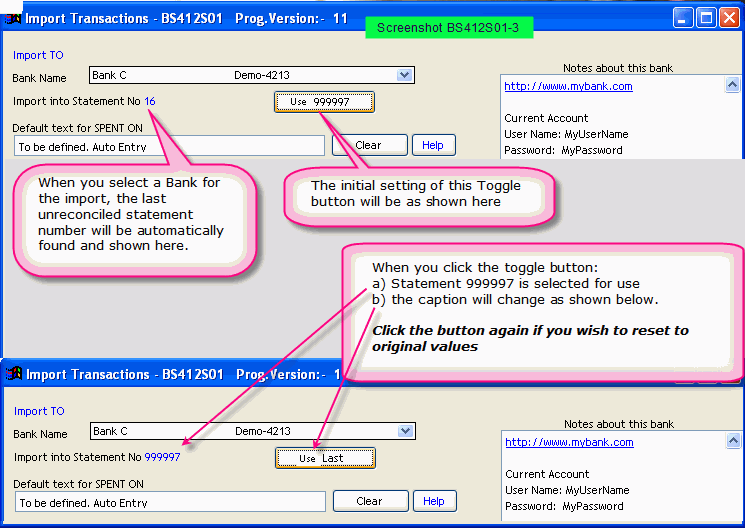Click 'Import TO' label in top window

point(38,55)
